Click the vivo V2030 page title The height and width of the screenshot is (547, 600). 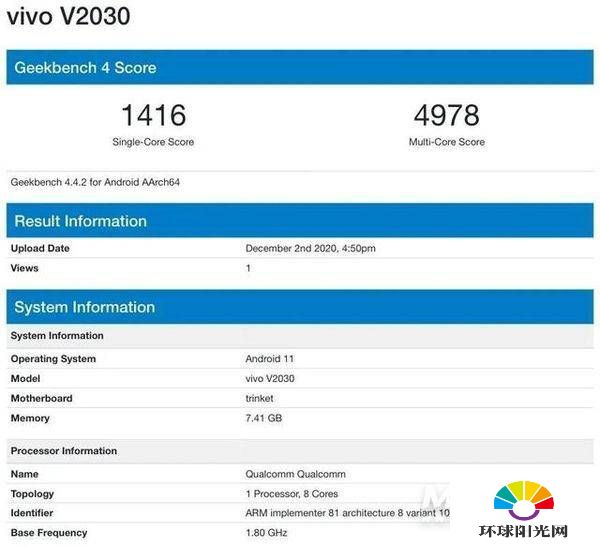68,16
